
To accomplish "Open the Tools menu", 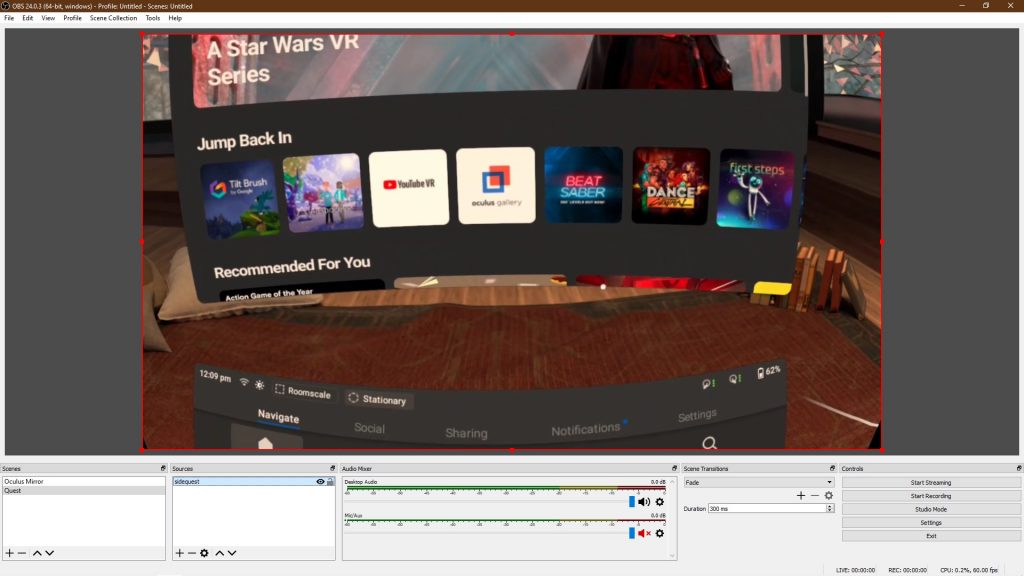I will pos(153,18).
